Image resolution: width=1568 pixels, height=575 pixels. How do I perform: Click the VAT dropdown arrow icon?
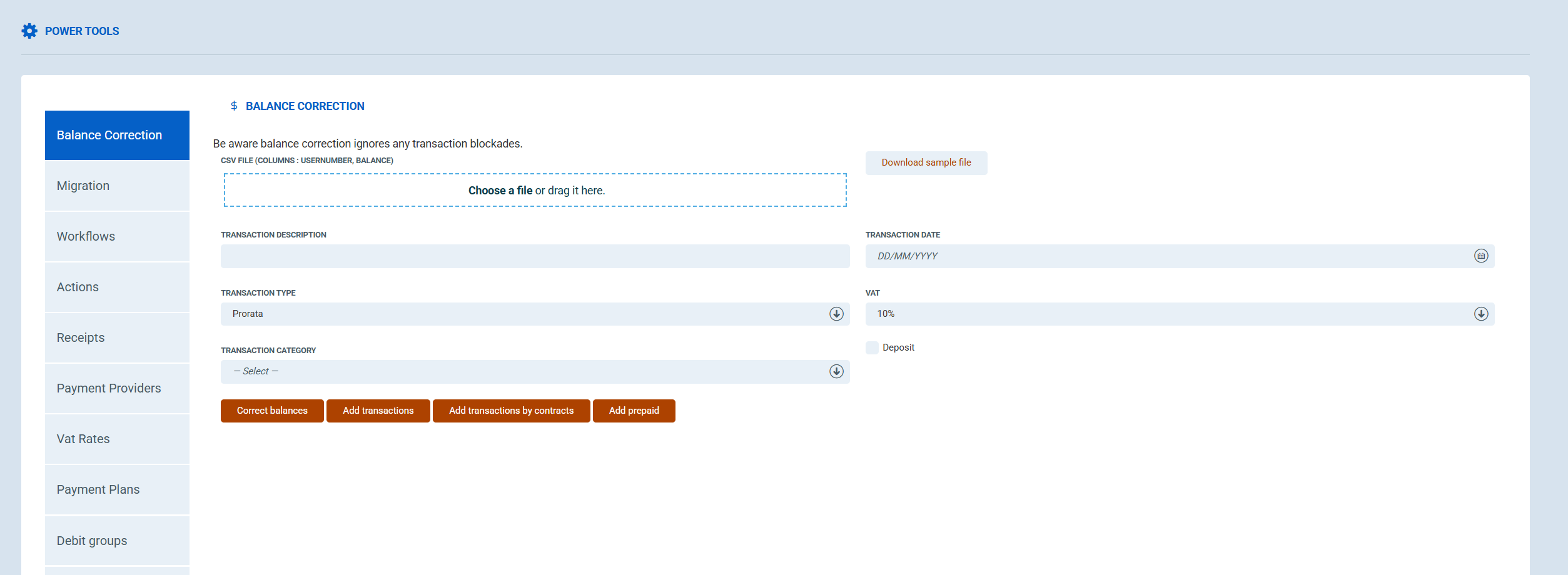(1480, 314)
